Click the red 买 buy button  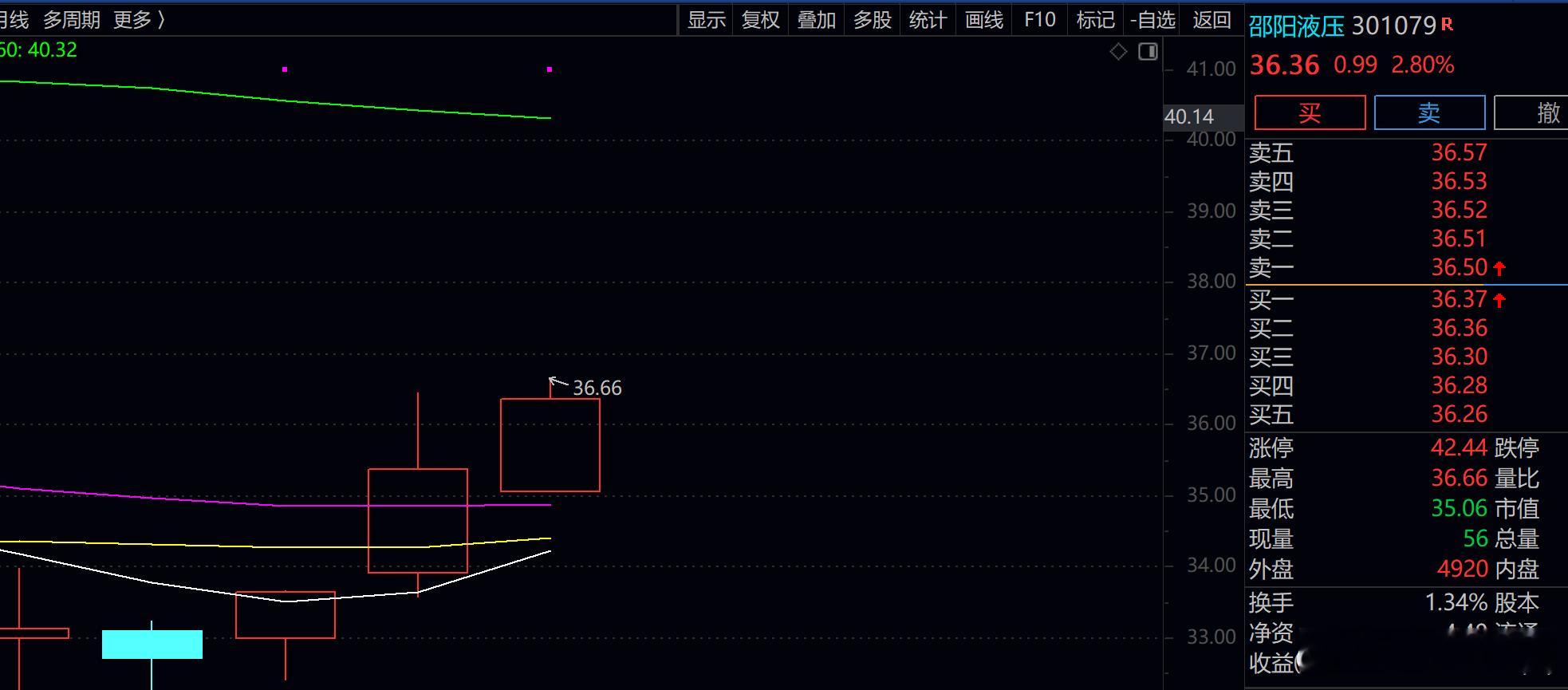coord(1310,112)
